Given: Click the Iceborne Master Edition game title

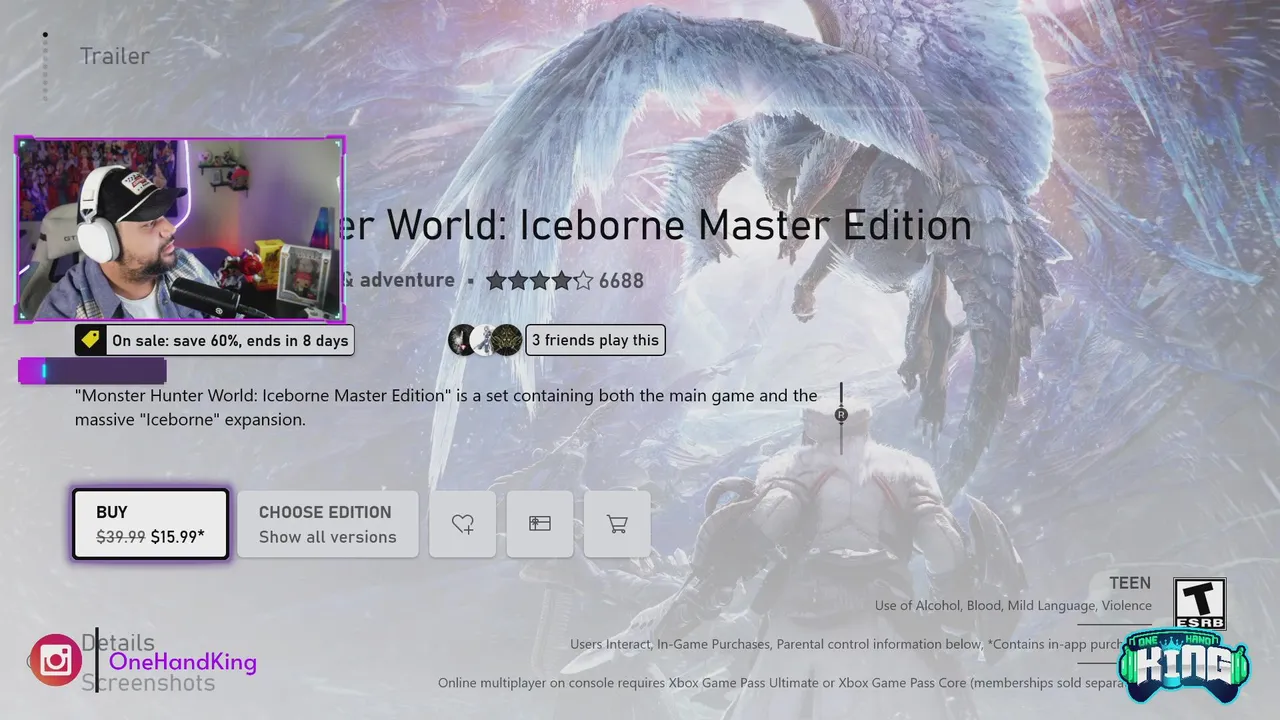Looking at the screenshot, I should click(x=658, y=225).
